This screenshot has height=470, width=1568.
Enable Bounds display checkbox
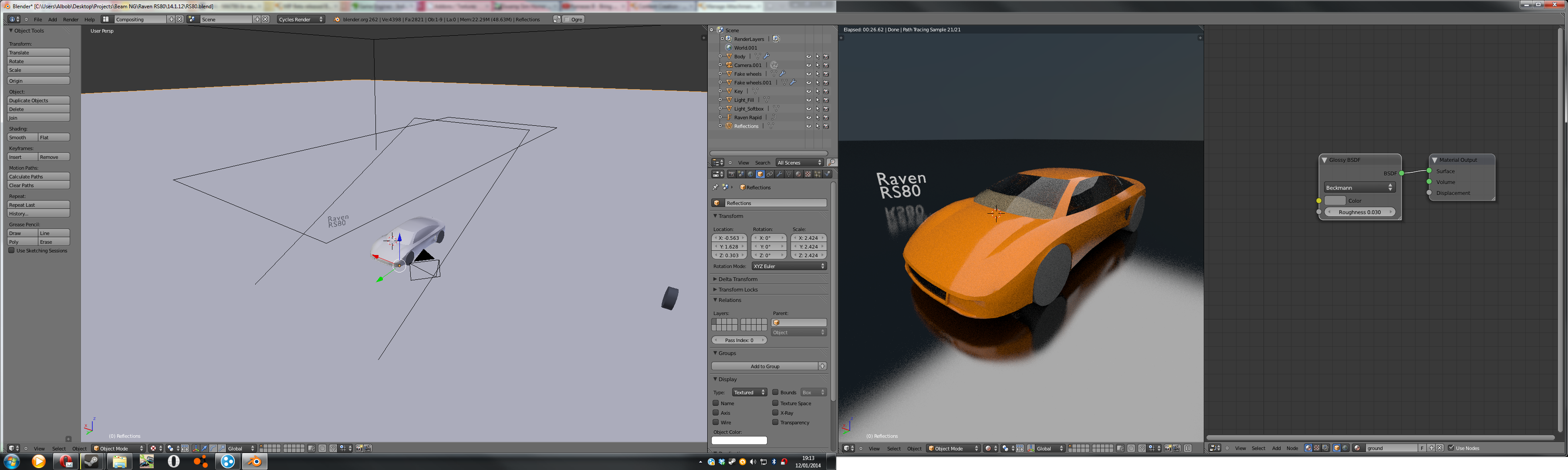[775, 392]
